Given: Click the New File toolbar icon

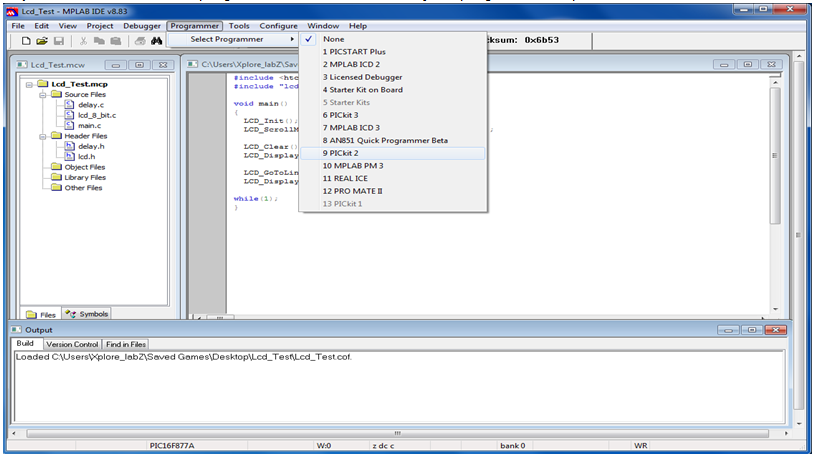Looking at the screenshot, I should [26, 41].
